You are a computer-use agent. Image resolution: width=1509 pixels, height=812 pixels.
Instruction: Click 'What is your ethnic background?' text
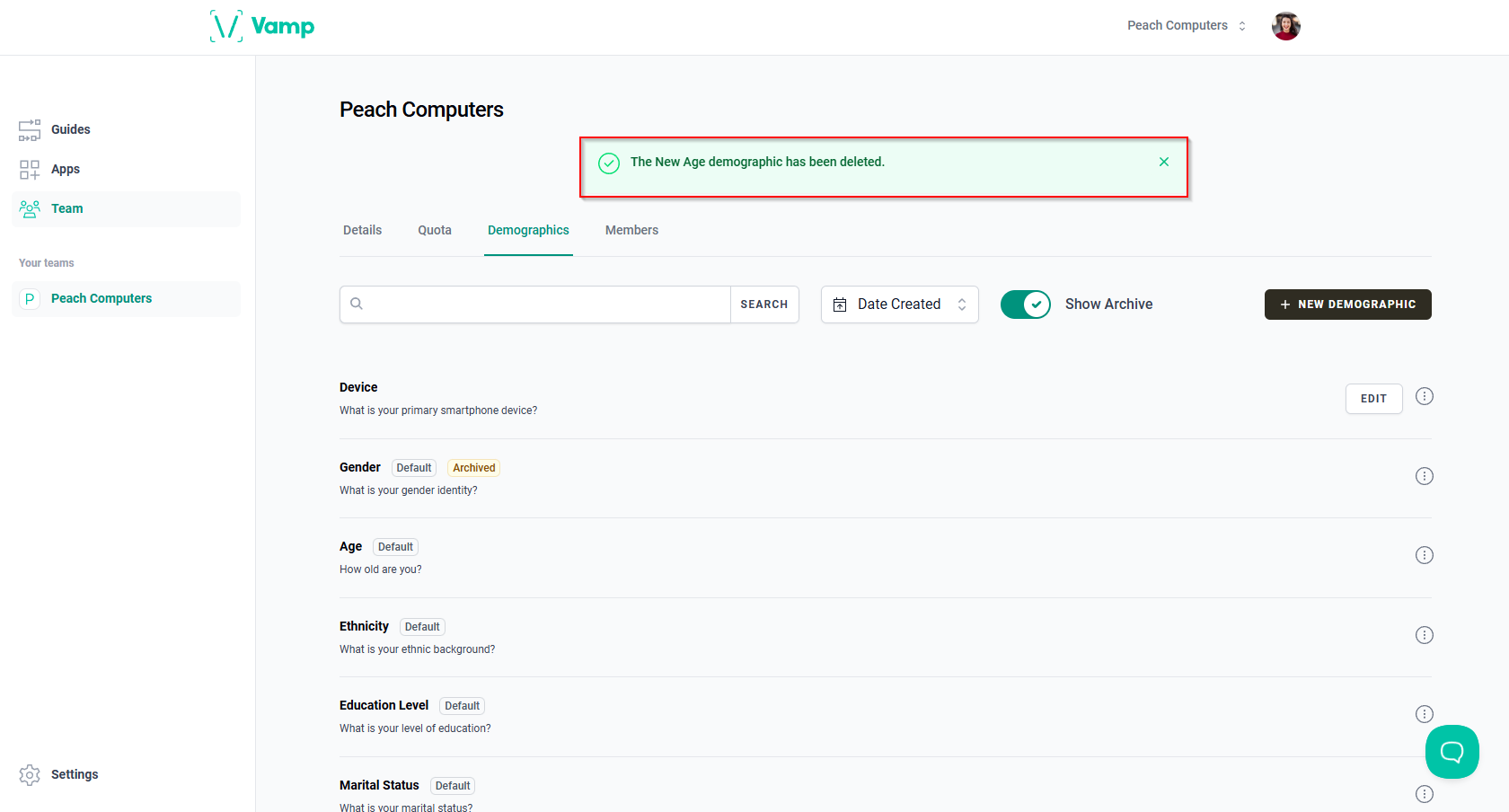pos(417,649)
